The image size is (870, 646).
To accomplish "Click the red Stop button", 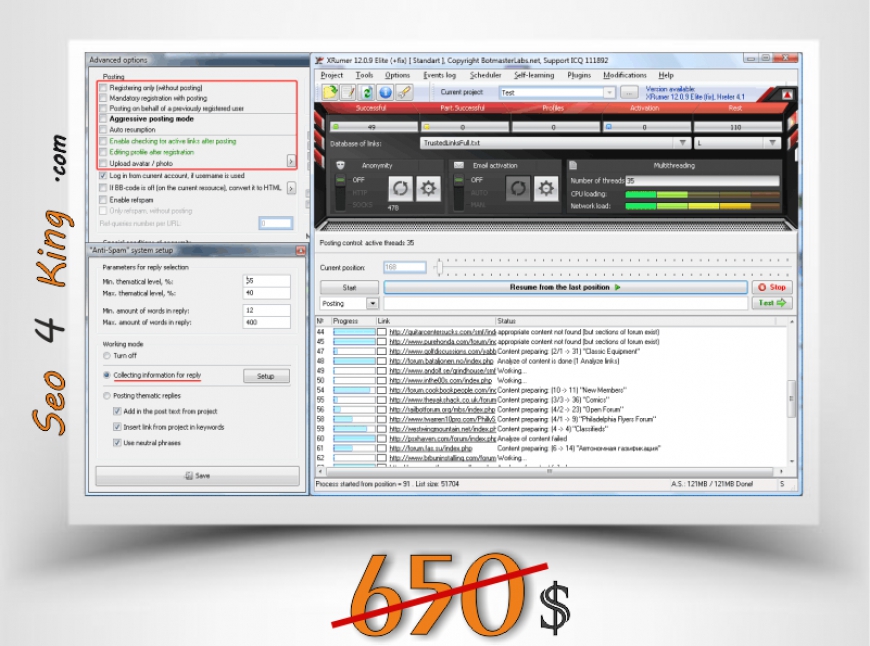I will 772,287.
